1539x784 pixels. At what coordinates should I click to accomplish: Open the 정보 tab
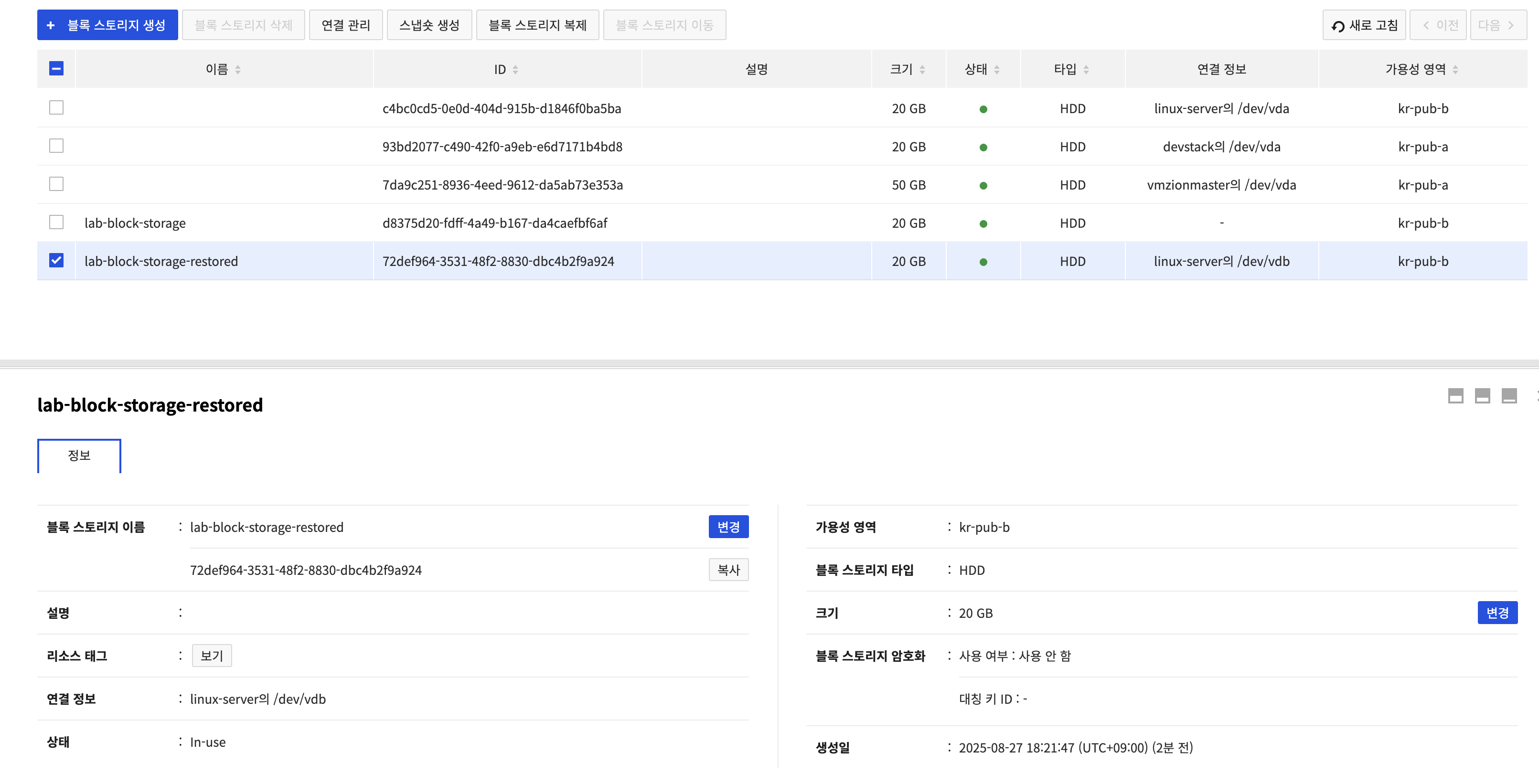coord(79,456)
